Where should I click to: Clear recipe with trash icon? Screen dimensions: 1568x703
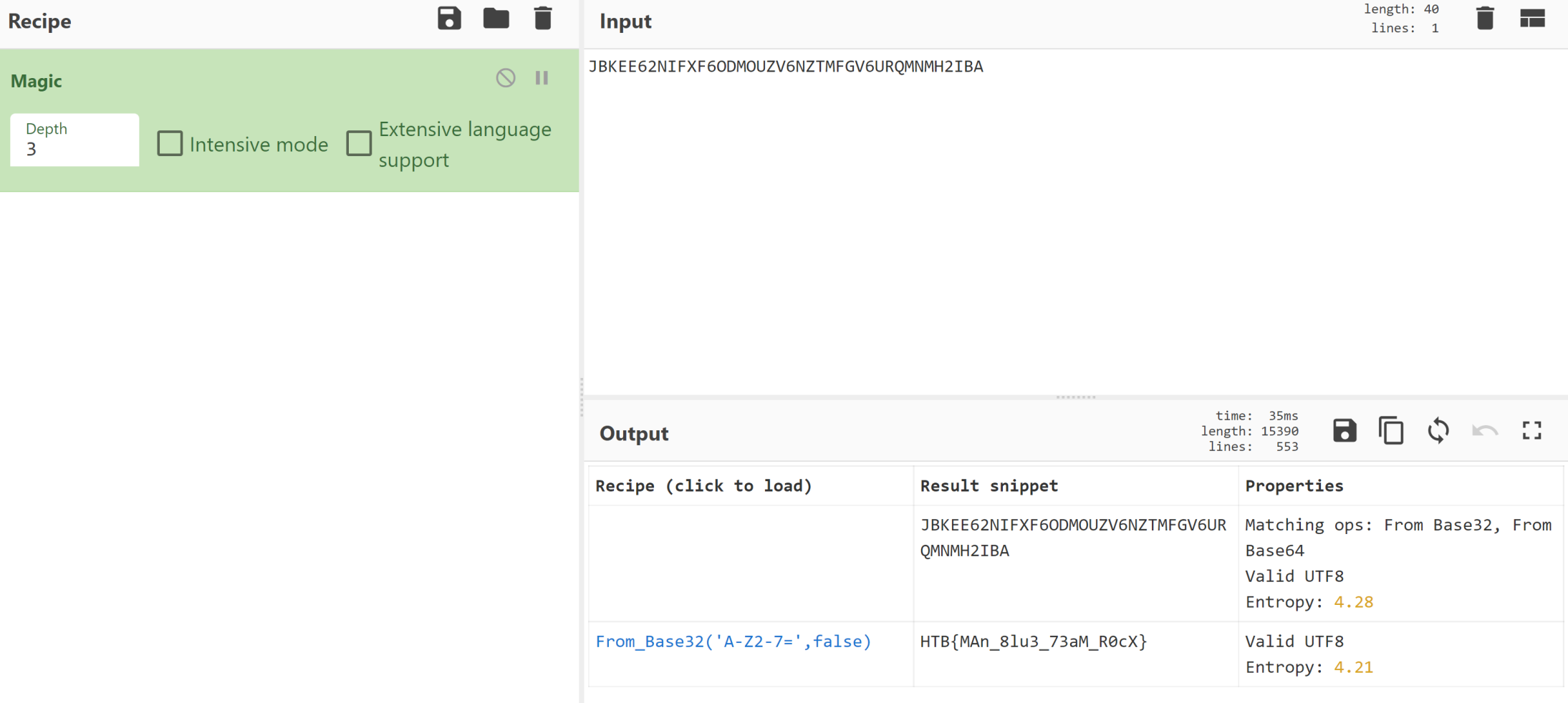(543, 19)
